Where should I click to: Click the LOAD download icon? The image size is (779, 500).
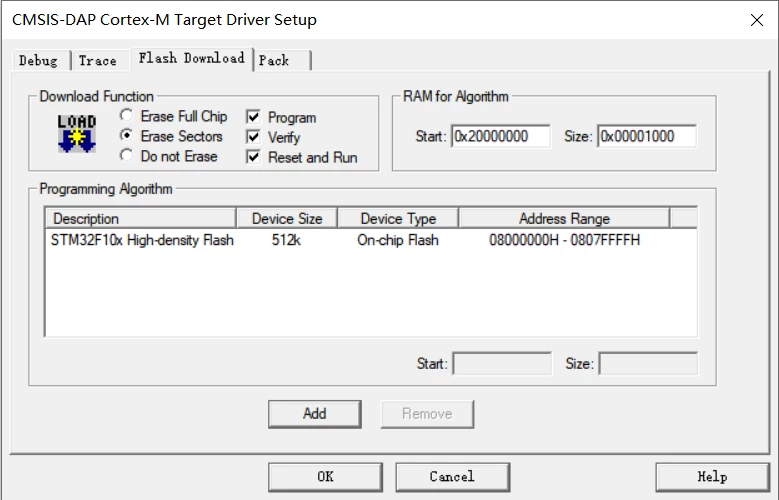(77, 133)
